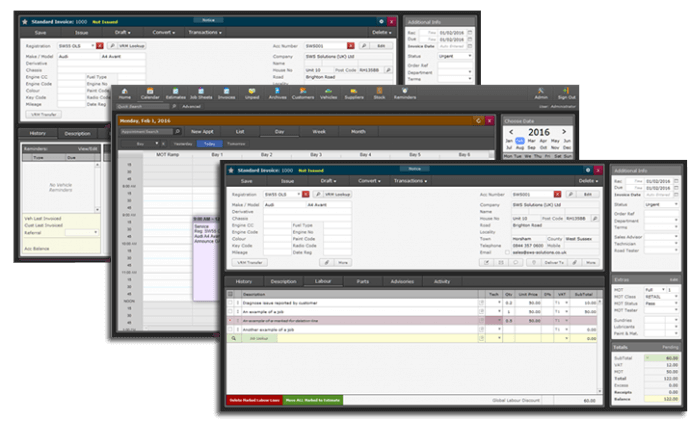
Task: Open the Transactions dropdown in front invoice
Action: tap(410, 181)
